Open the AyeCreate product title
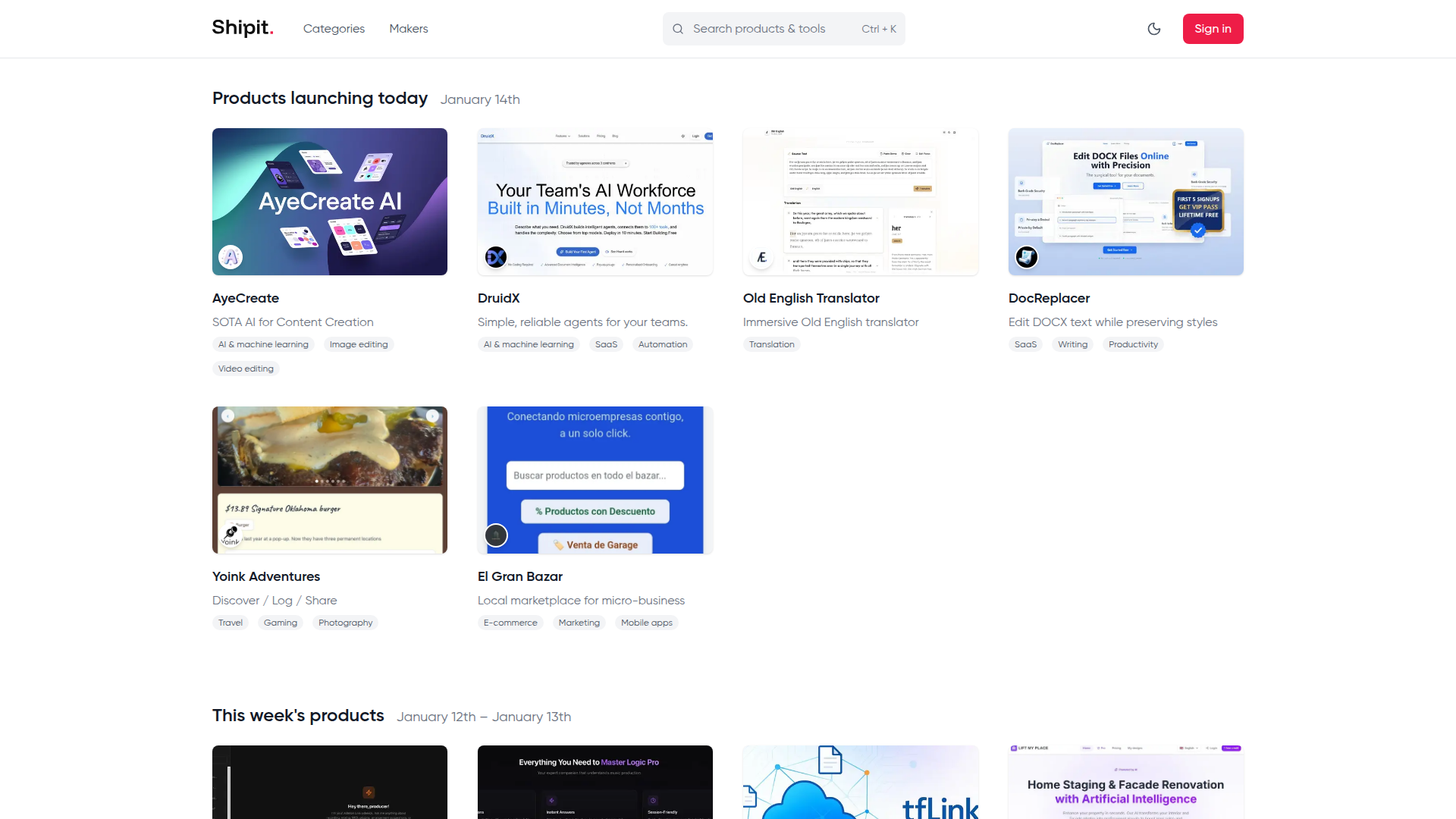Viewport: 1456px width, 819px height. click(246, 298)
